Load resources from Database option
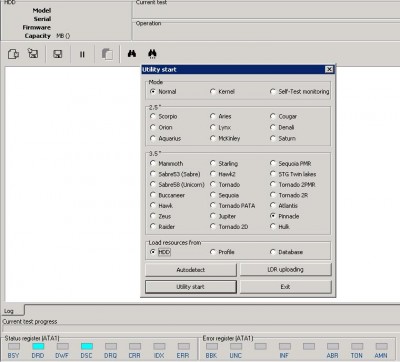400x362 pixels. coord(286,252)
